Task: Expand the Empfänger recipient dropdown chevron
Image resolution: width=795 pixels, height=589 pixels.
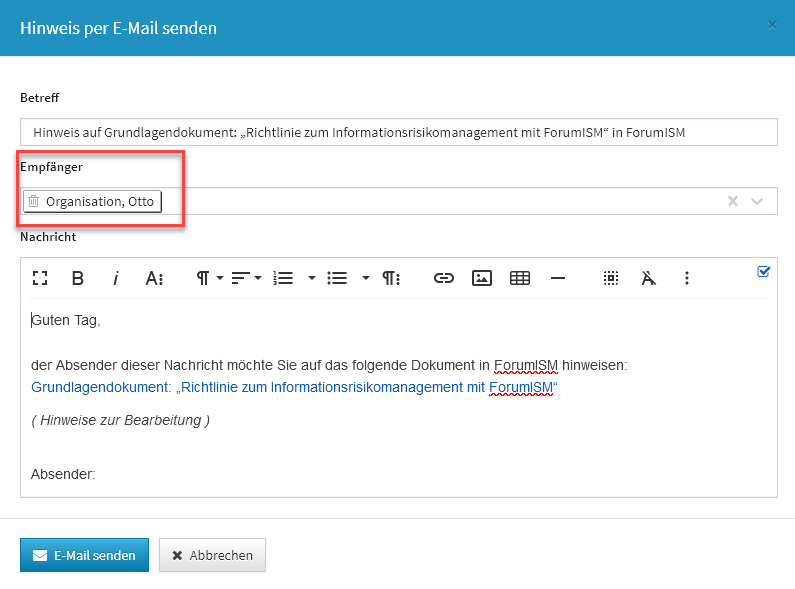Action: pyautogui.click(x=757, y=201)
